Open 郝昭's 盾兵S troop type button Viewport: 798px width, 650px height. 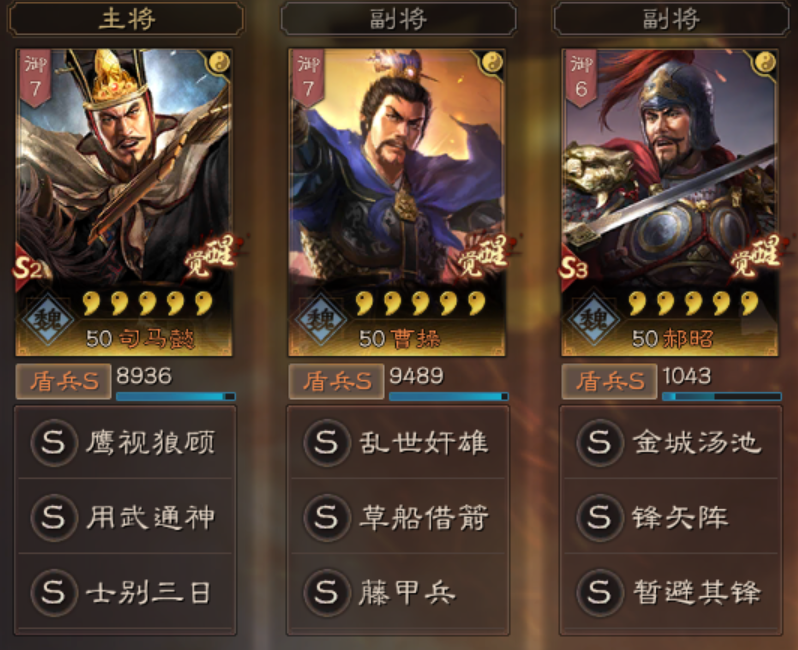tap(609, 381)
